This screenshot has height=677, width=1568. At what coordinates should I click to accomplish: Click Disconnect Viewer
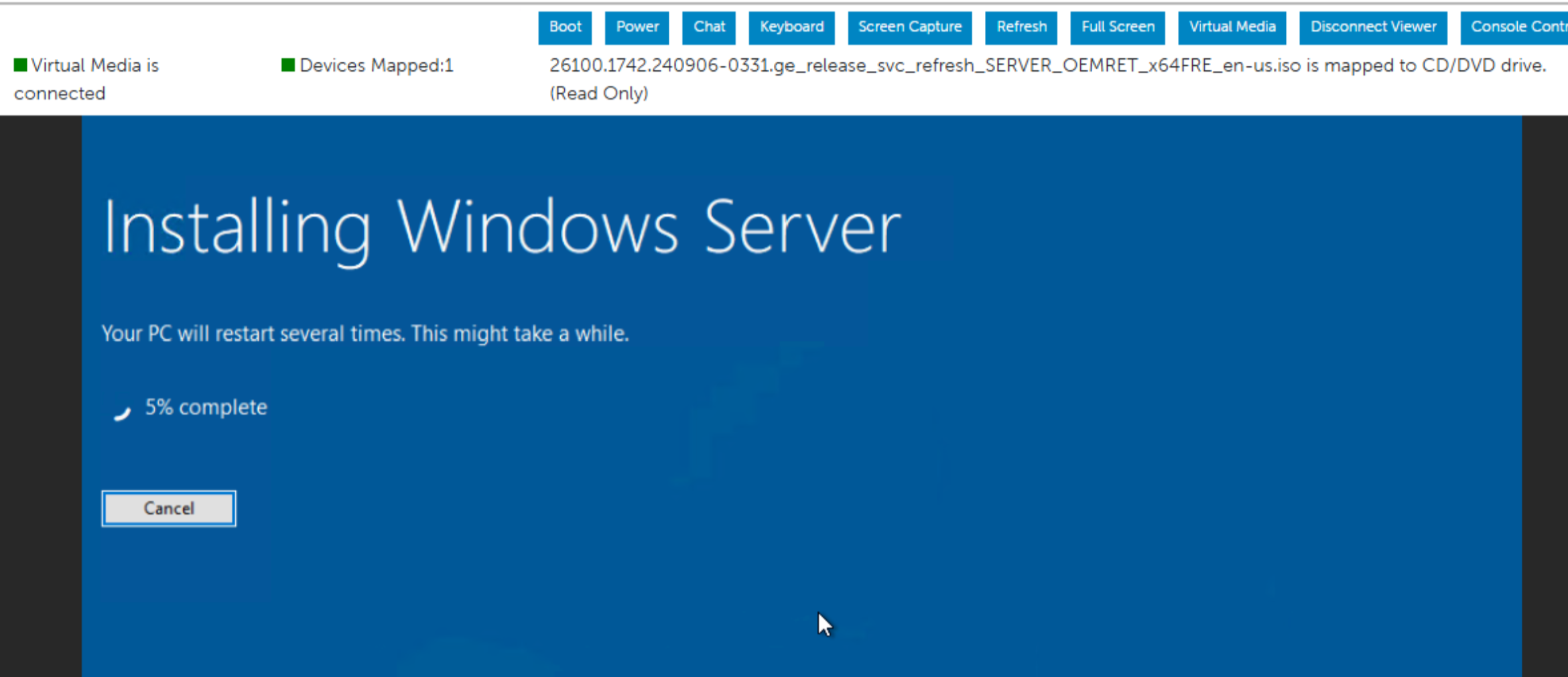1373,27
